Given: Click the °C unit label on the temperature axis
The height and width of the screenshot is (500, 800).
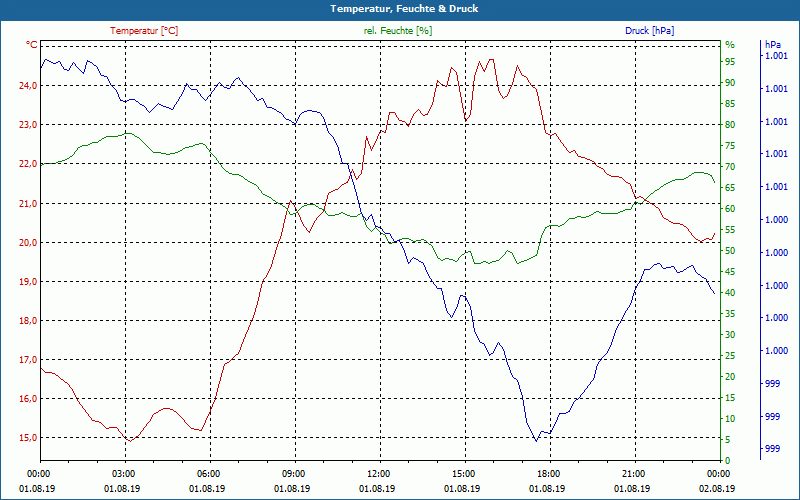Looking at the screenshot, I should pyautogui.click(x=32, y=45).
